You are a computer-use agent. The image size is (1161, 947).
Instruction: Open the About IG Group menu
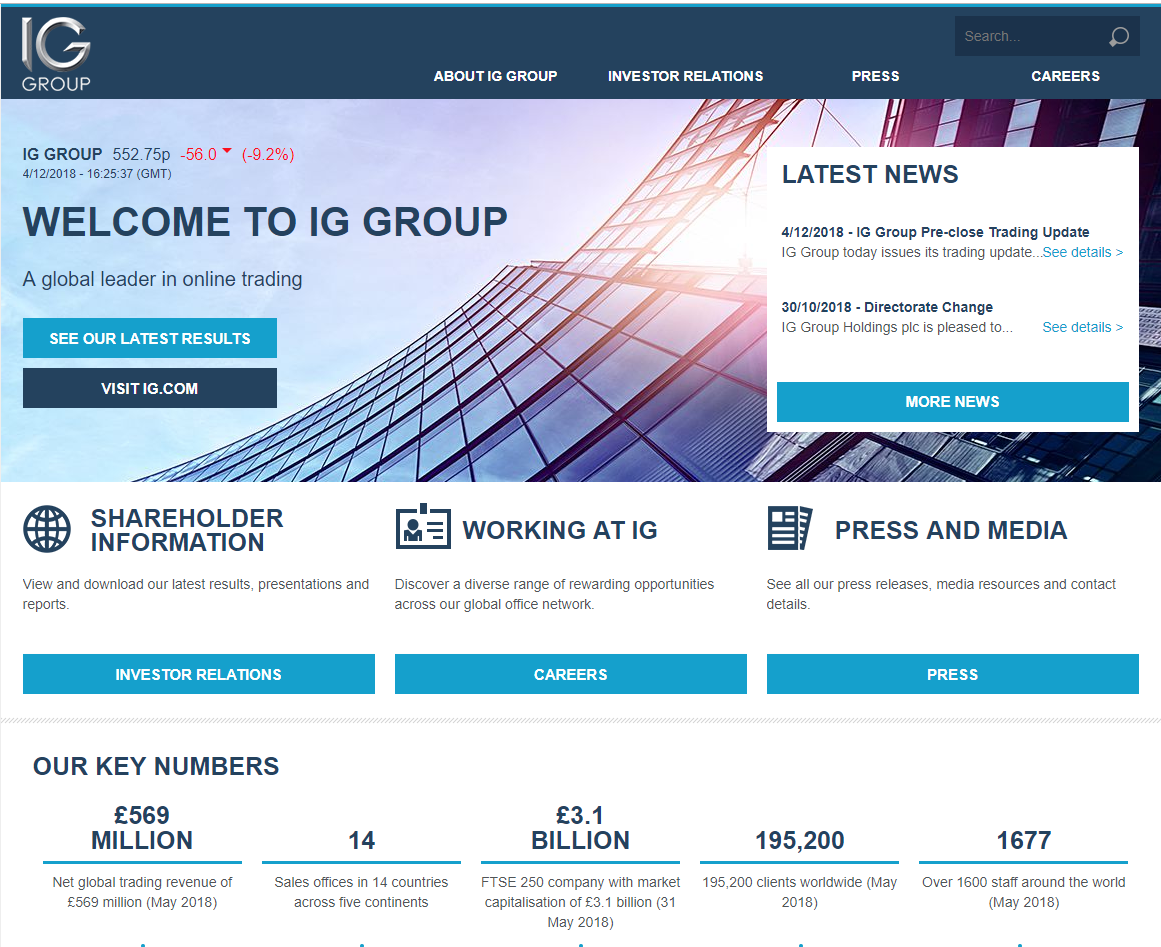click(495, 76)
